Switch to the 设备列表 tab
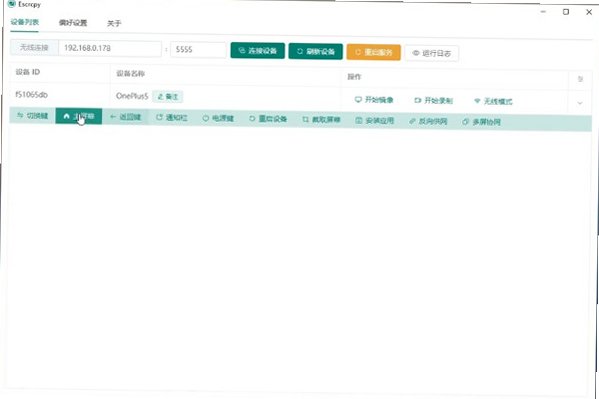The width and height of the screenshot is (599, 399). tap(24, 22)
